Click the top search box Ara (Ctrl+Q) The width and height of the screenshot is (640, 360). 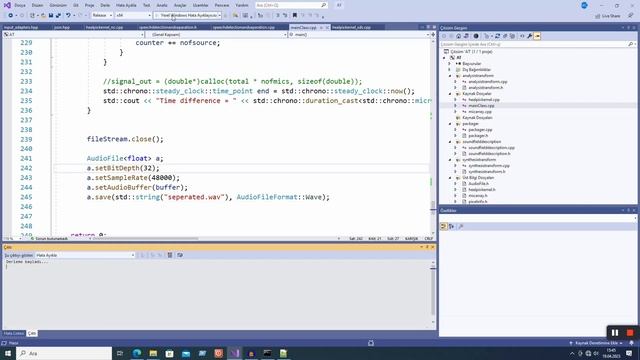[x=291, y=5]
